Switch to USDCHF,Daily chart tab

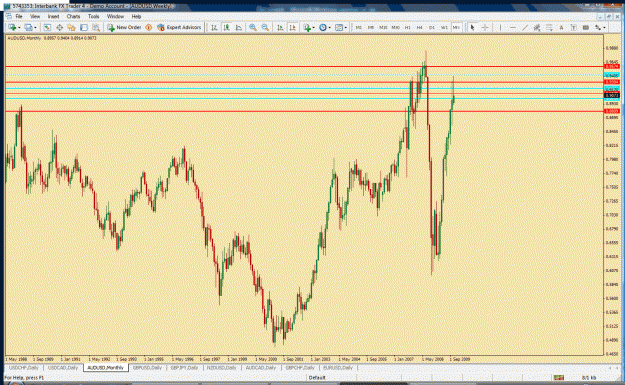24,367
